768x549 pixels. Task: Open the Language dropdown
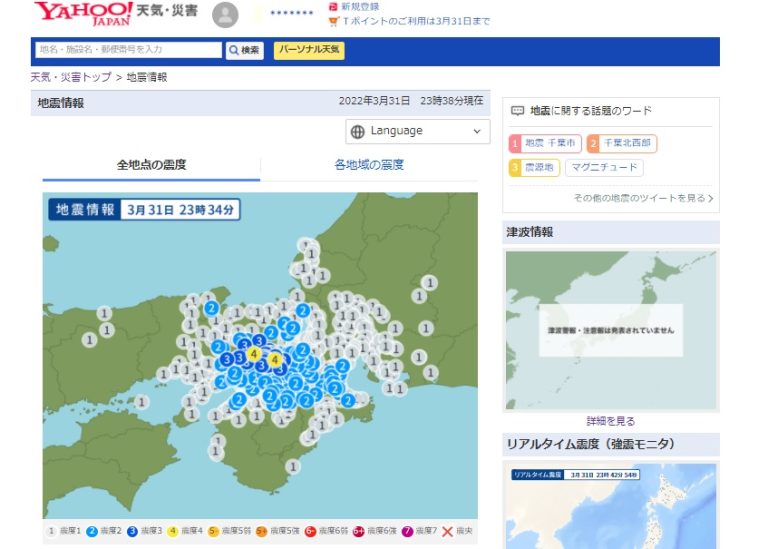(418, 131)
